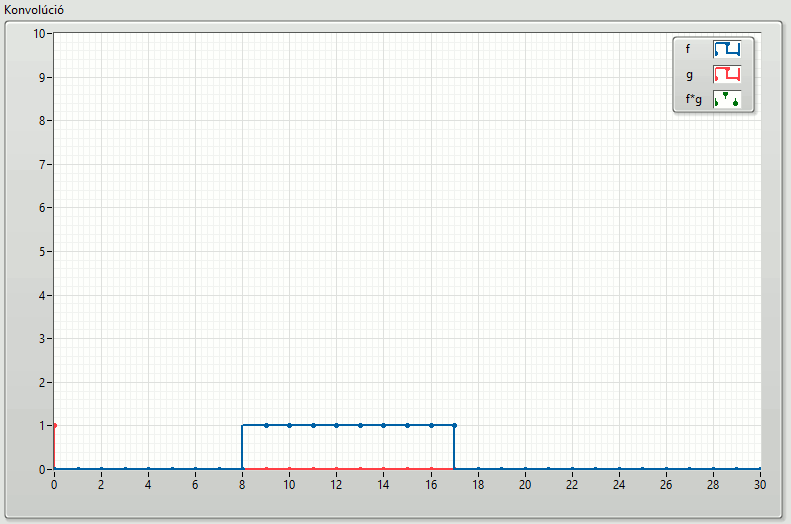Click the Y-axis maximum value 10
Viewport: 791px width, 524px height.
click(39, 34)
